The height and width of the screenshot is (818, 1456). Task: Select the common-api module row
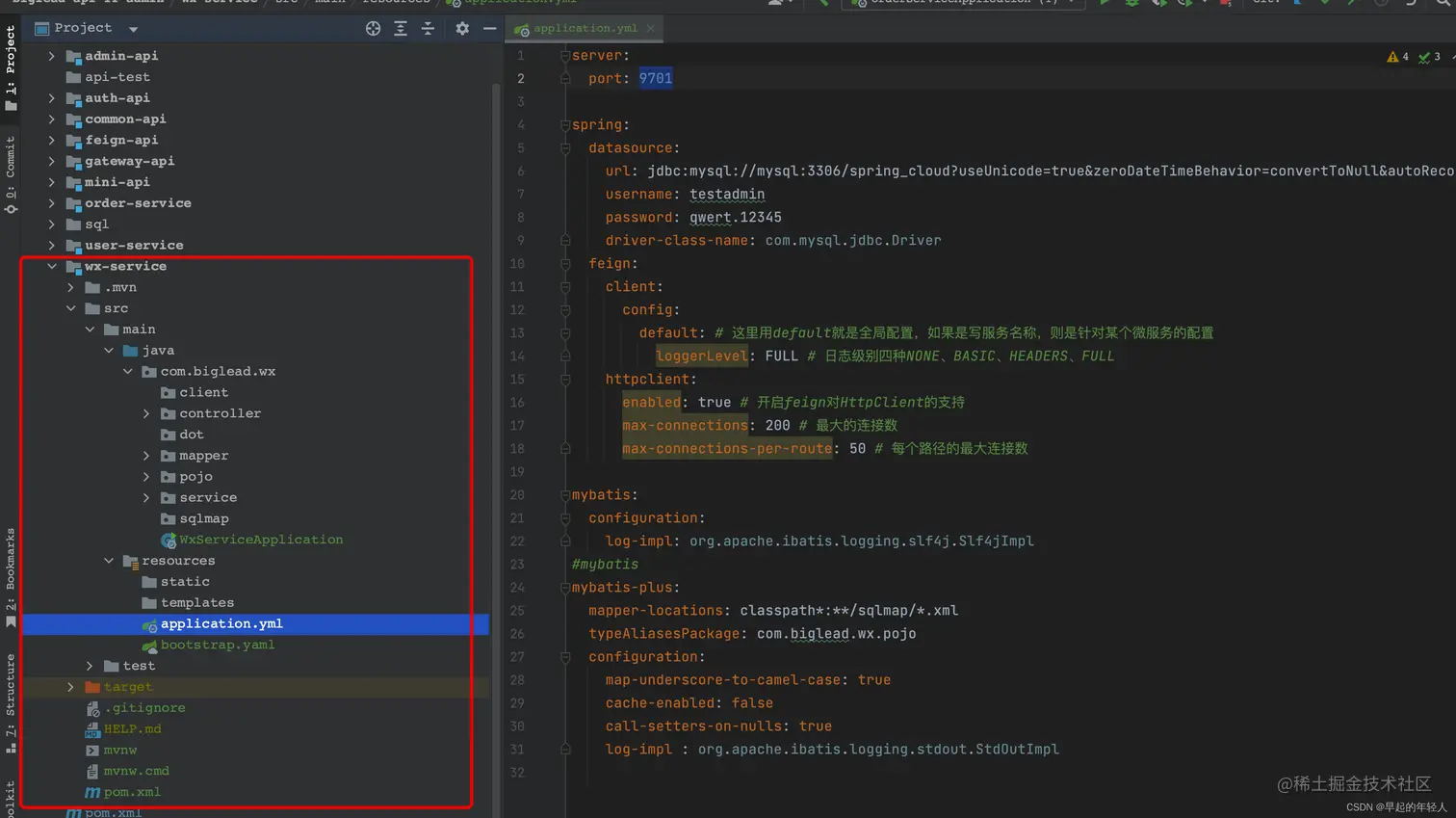(x=255, y=119)
